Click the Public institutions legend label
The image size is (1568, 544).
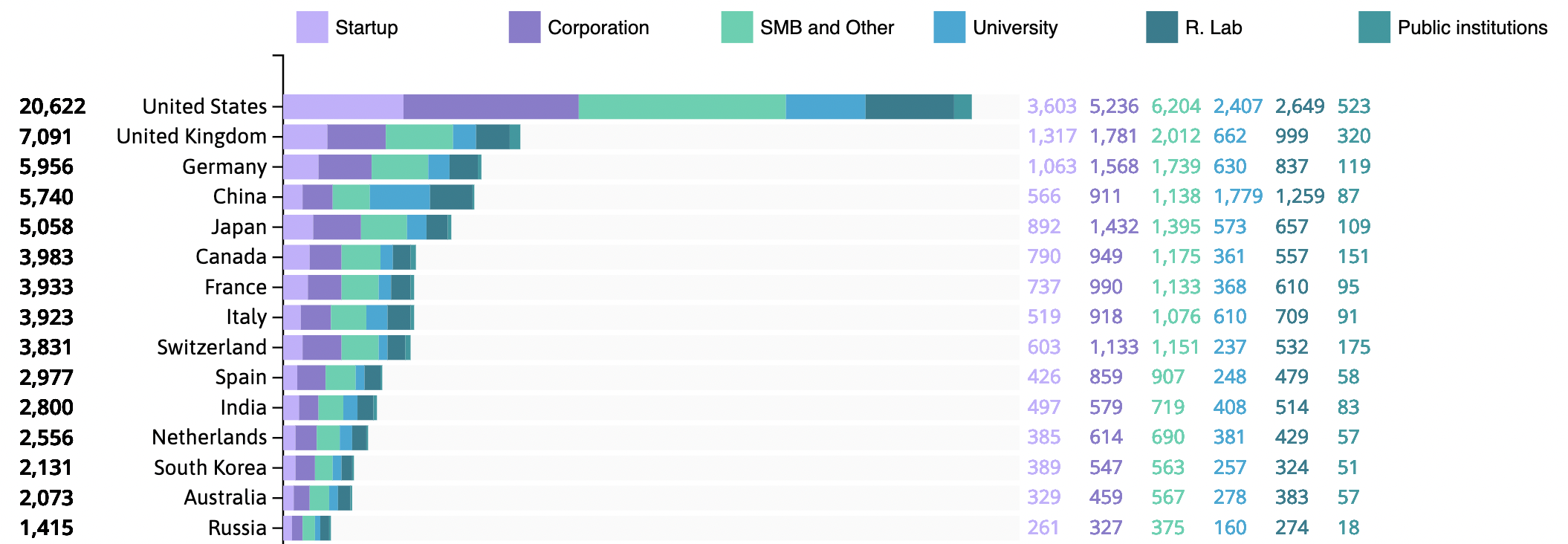pos(1472,27)
